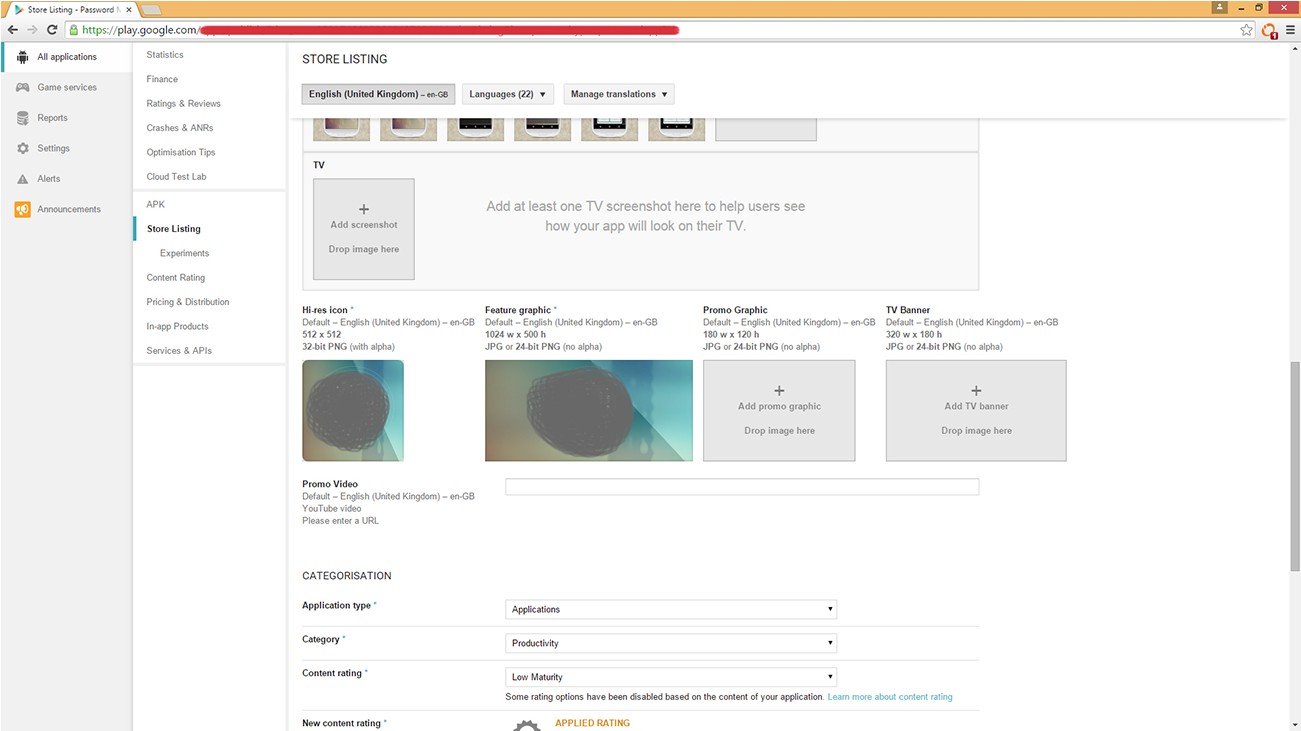Click the empty screenshot placeholder after thumbnails
This screenshot has width=1301, height=731.
766,129
